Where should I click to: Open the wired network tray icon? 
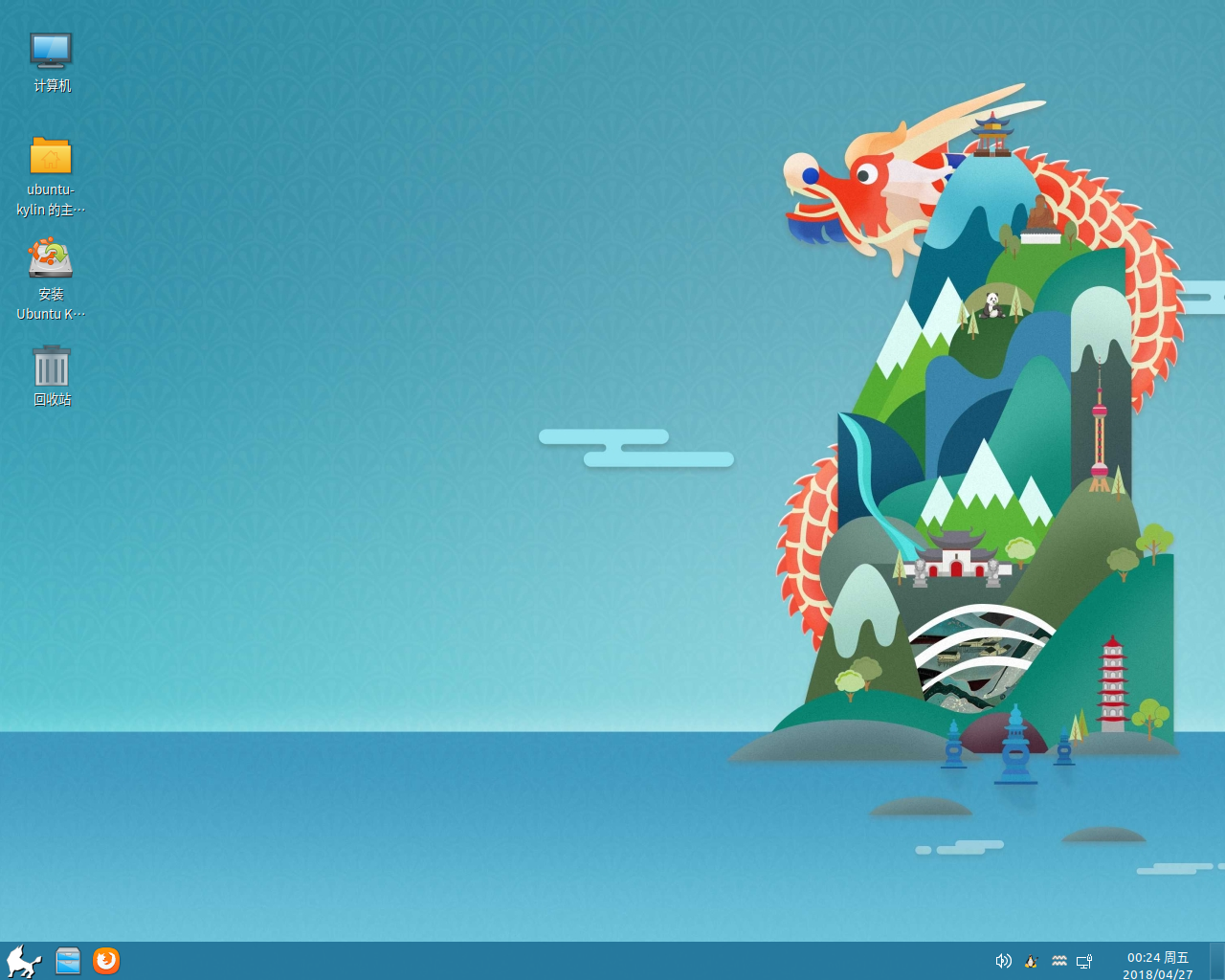[x=1084, y=961]
